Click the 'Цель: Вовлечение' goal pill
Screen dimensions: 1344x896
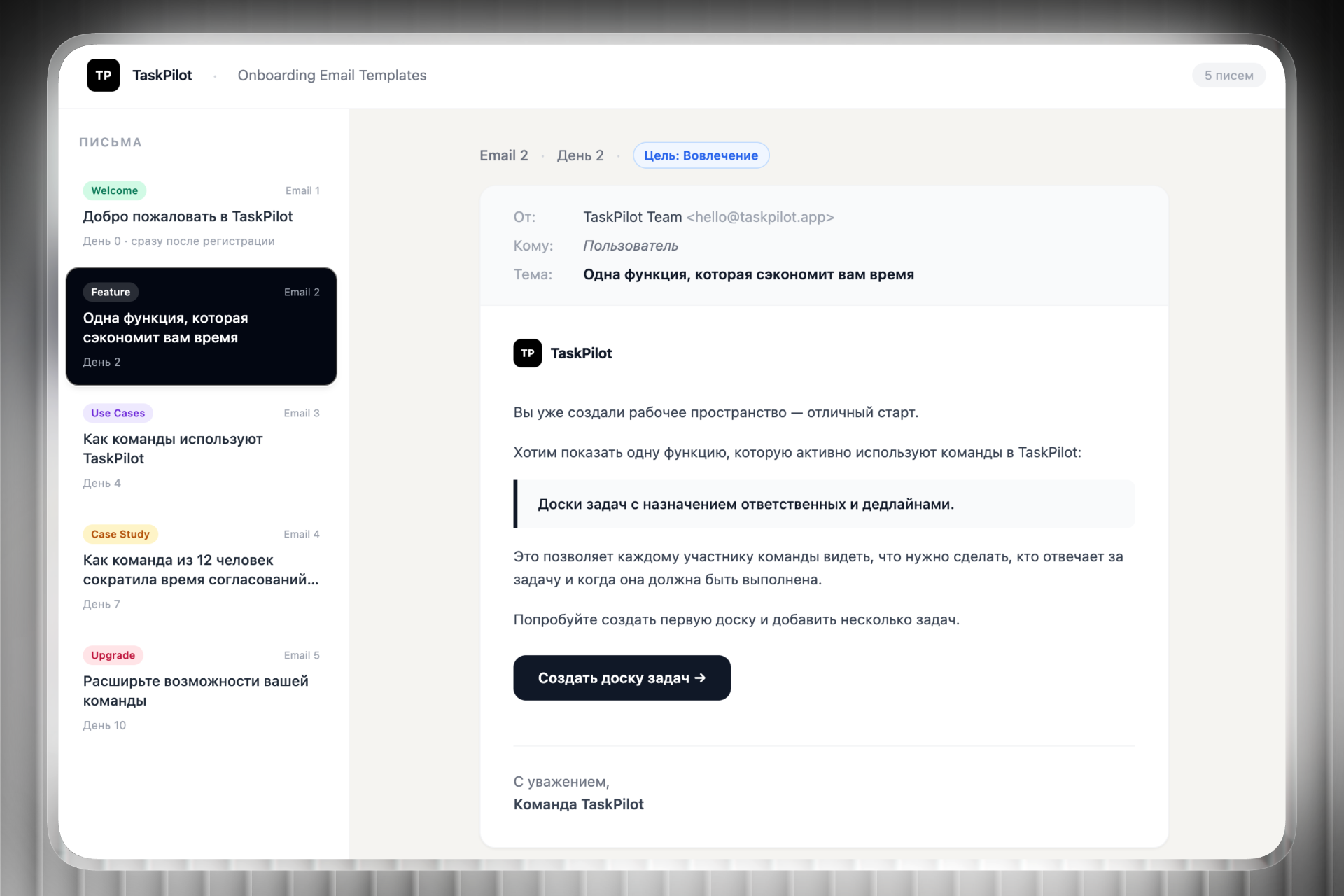click(701, 155)
